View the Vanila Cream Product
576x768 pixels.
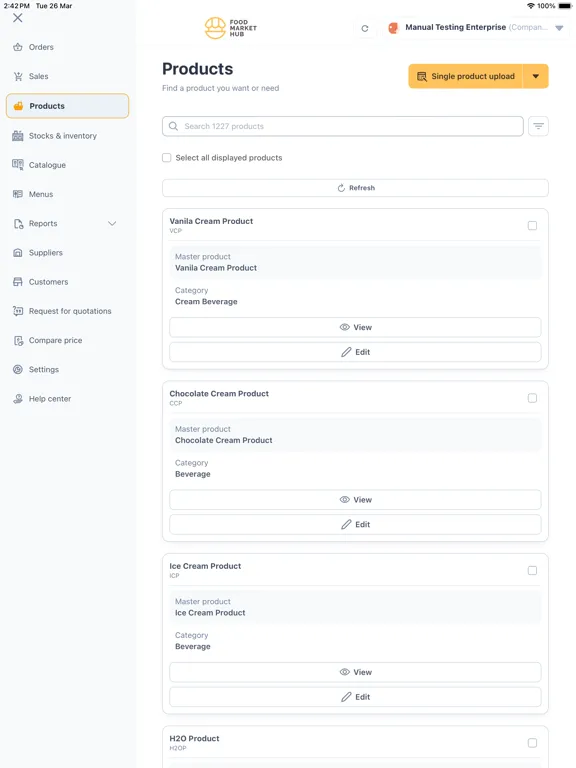click(x=355, y=327)
